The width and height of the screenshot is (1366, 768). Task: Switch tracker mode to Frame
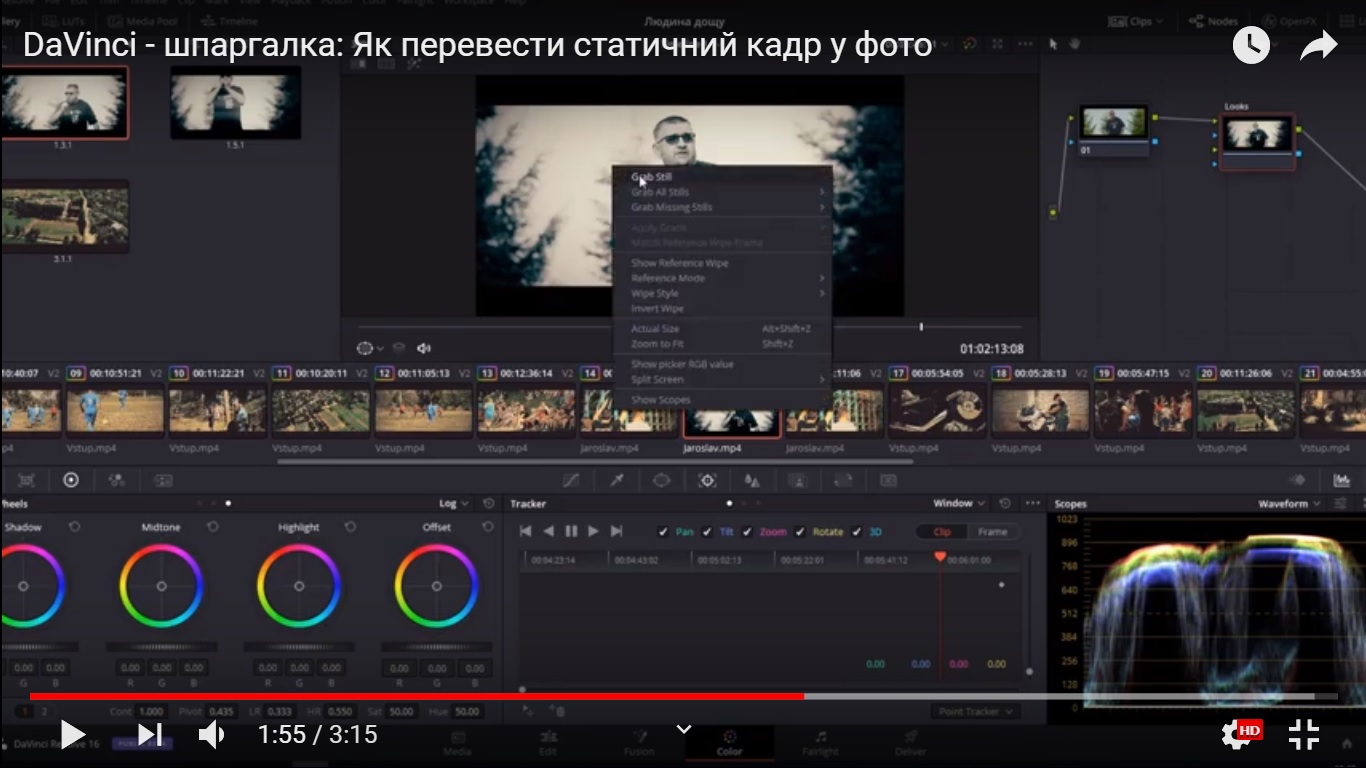coord(992,532)
